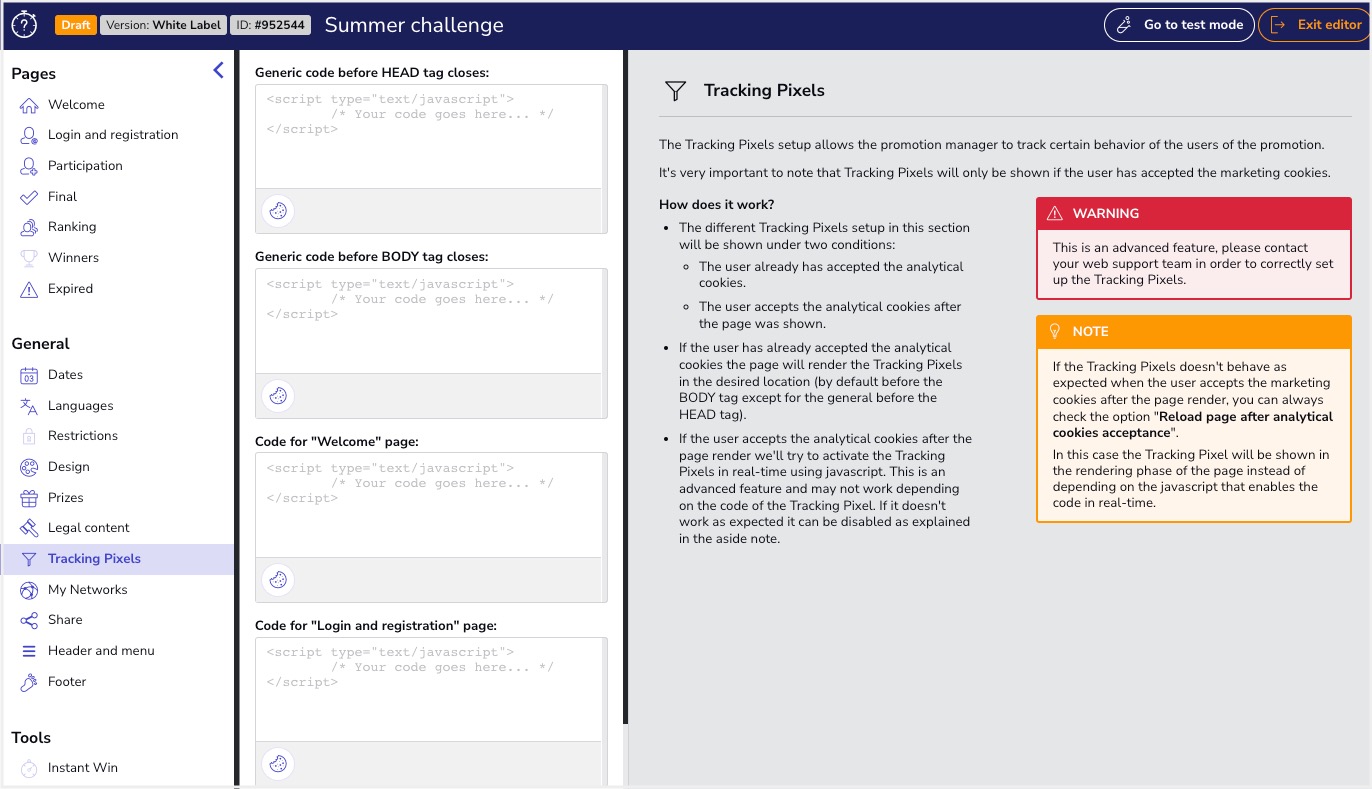Toggle cookie option under Welcome page code
Image resolution: width=1372 pixels, height=789 pixels.
click(278, 579)
